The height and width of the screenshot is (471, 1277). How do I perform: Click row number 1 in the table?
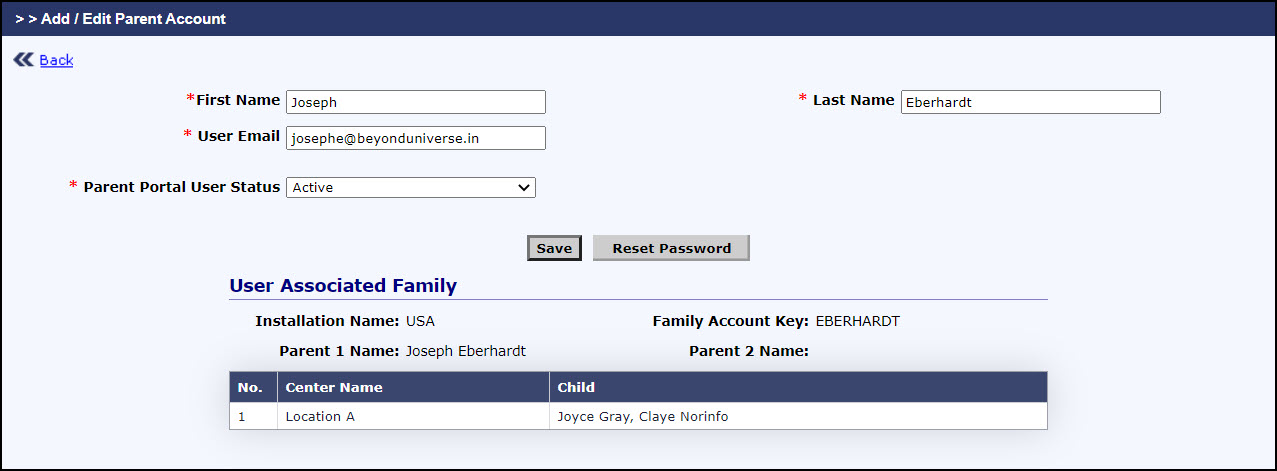(243, 416)
